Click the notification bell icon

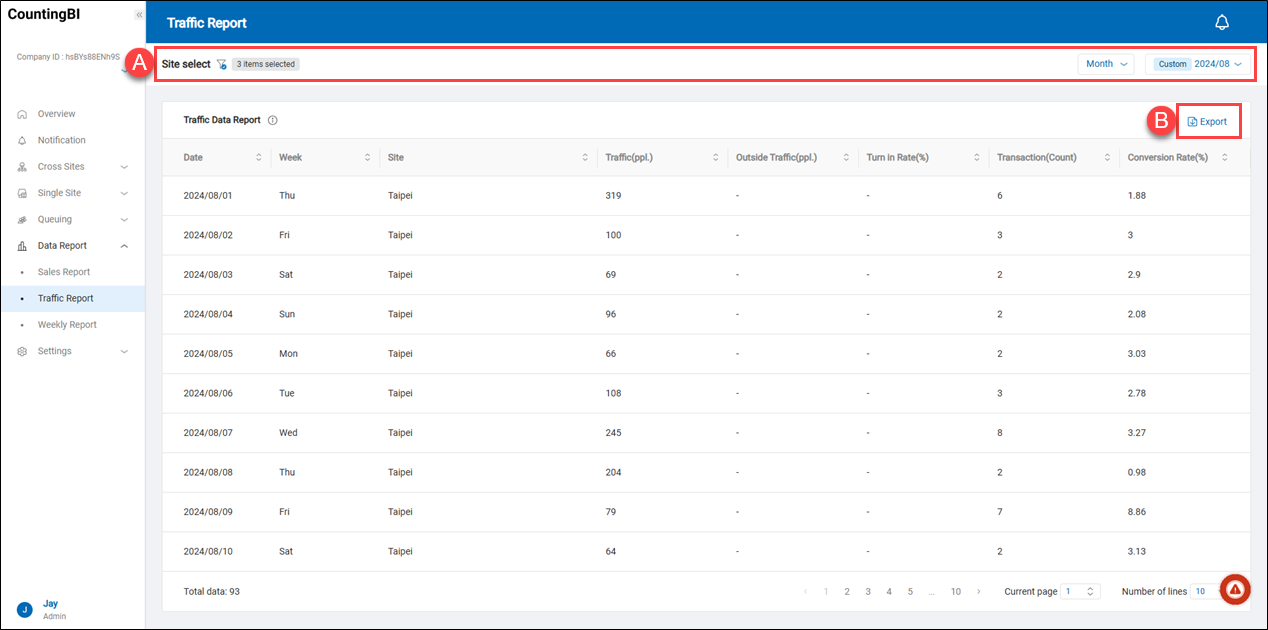[x=1221, y=22]
